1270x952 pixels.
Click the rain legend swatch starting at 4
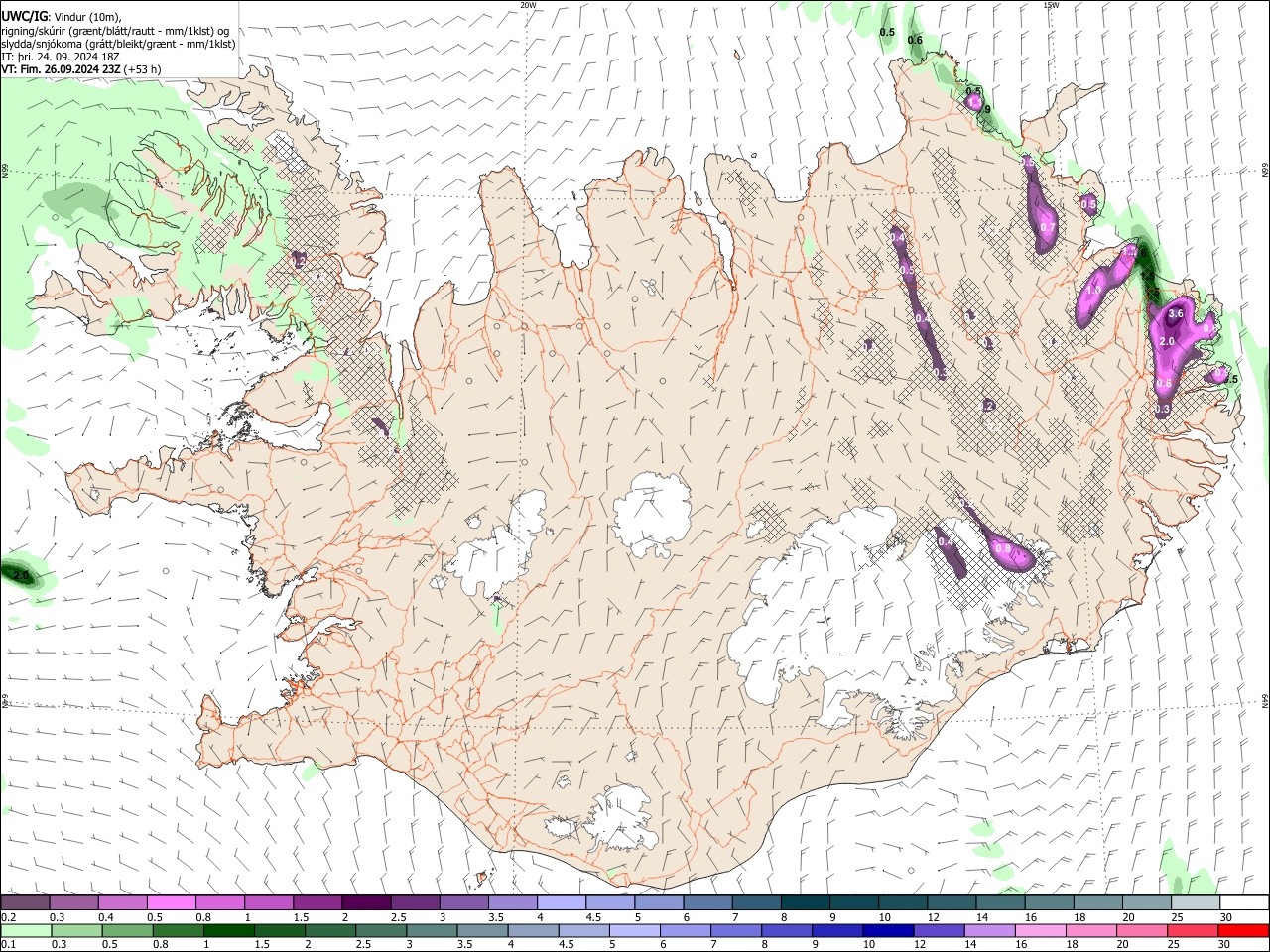[534, 930]
